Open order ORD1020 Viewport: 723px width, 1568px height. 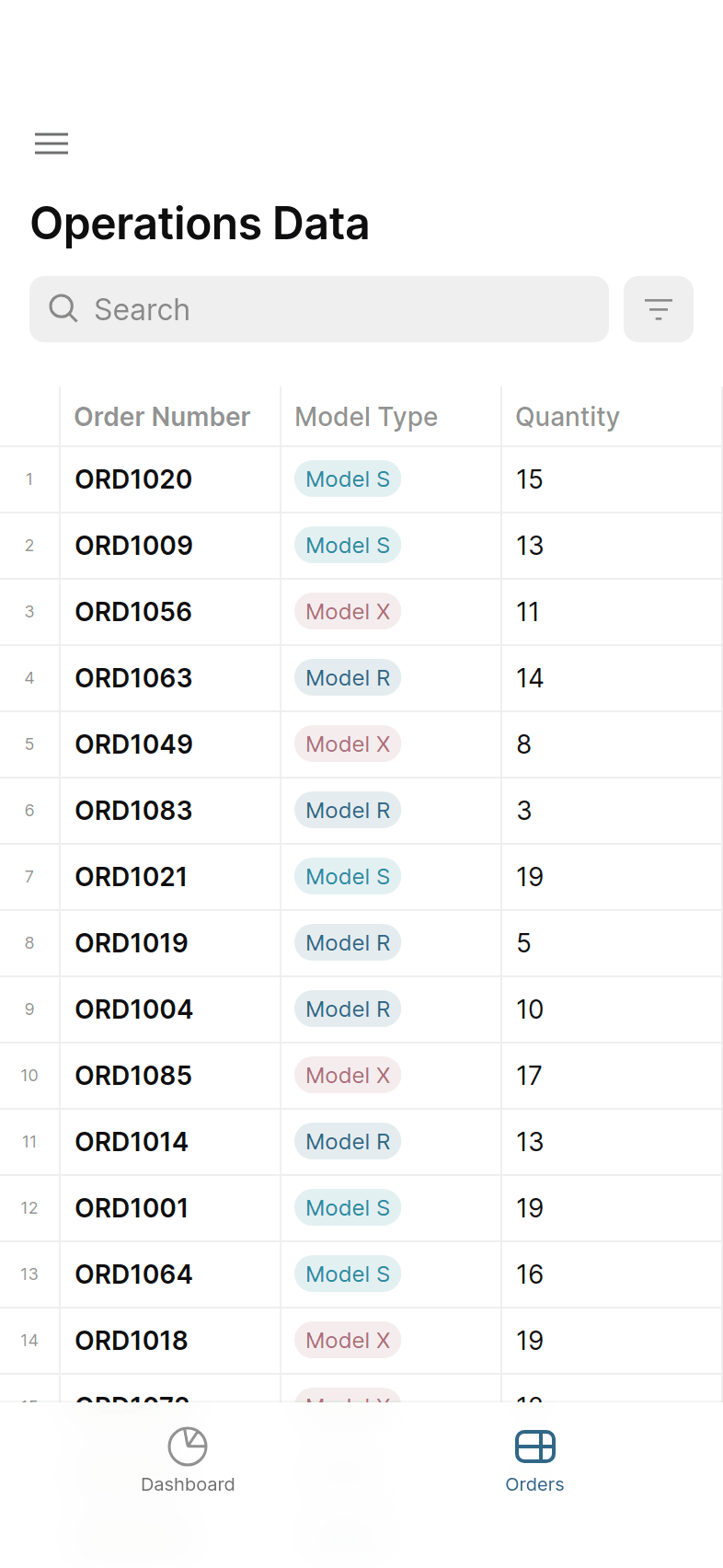133,479
